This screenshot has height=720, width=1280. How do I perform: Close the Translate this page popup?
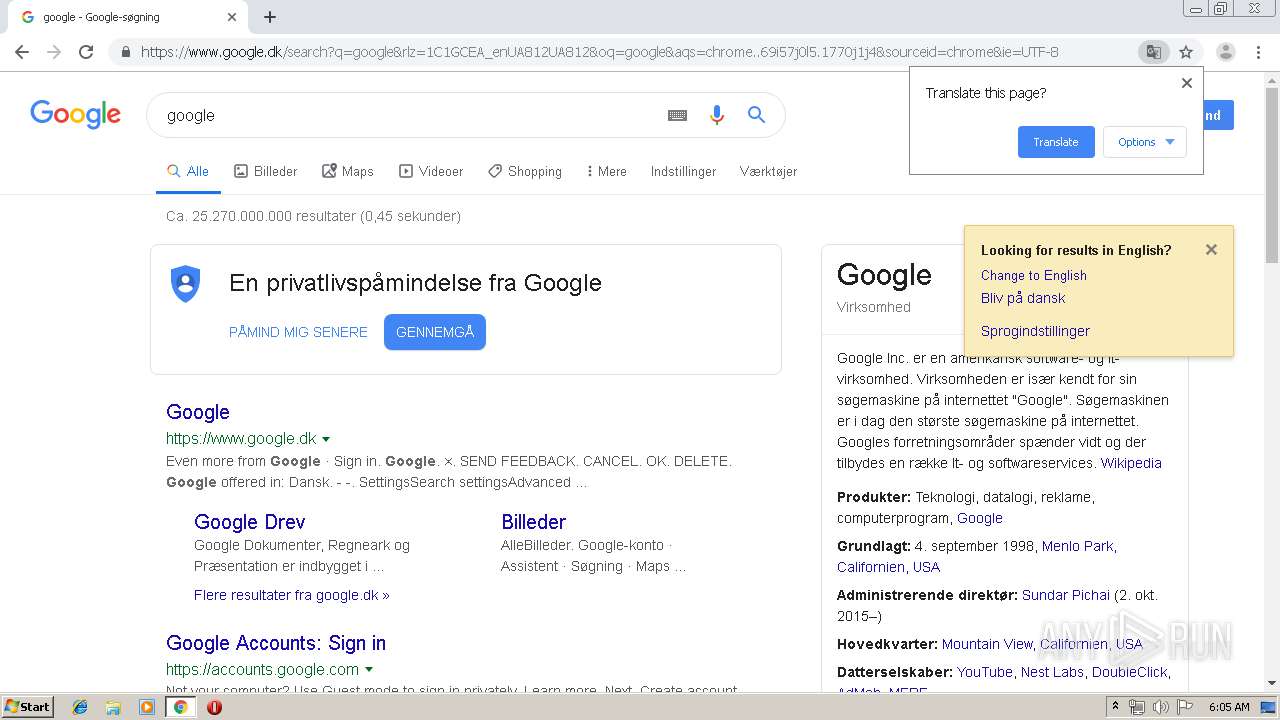[1187, 83]
